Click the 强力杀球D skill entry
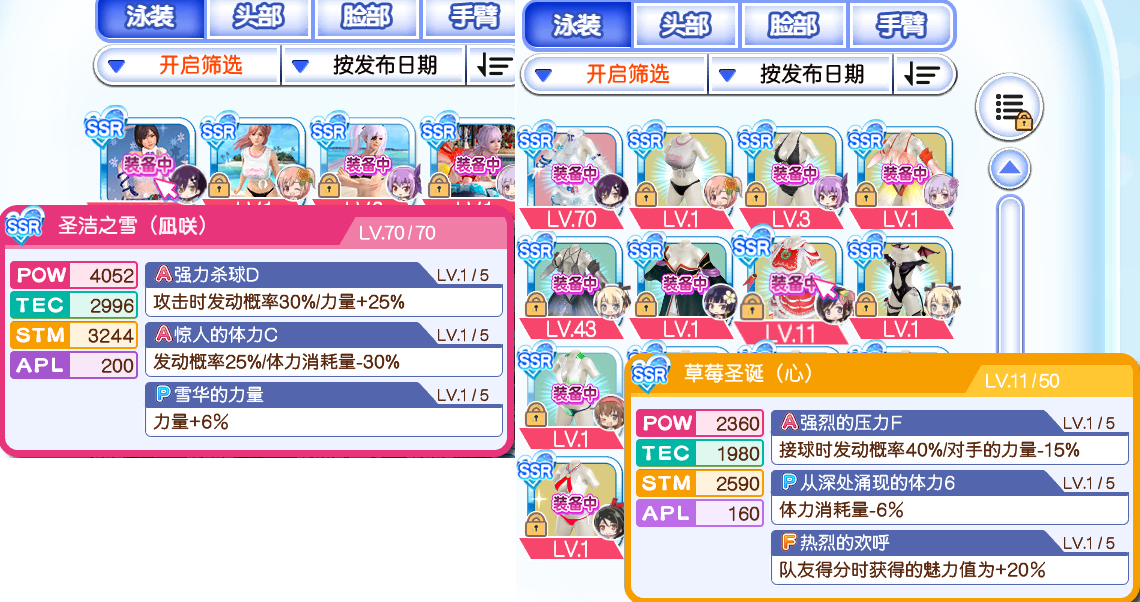The height and width of the screenshot is (602, 1140). point(324,289)
